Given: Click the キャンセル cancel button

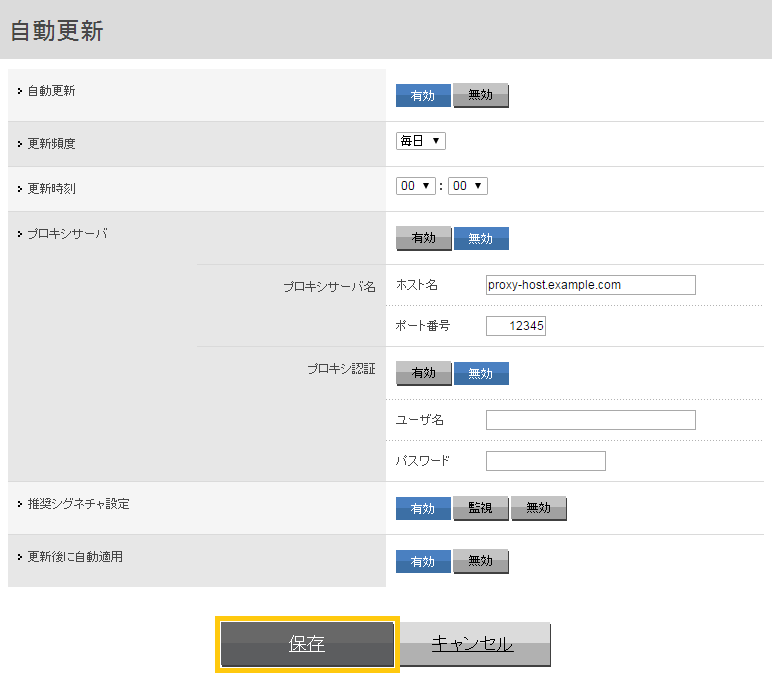Looking at the screenshot, I should coord(473,644).
